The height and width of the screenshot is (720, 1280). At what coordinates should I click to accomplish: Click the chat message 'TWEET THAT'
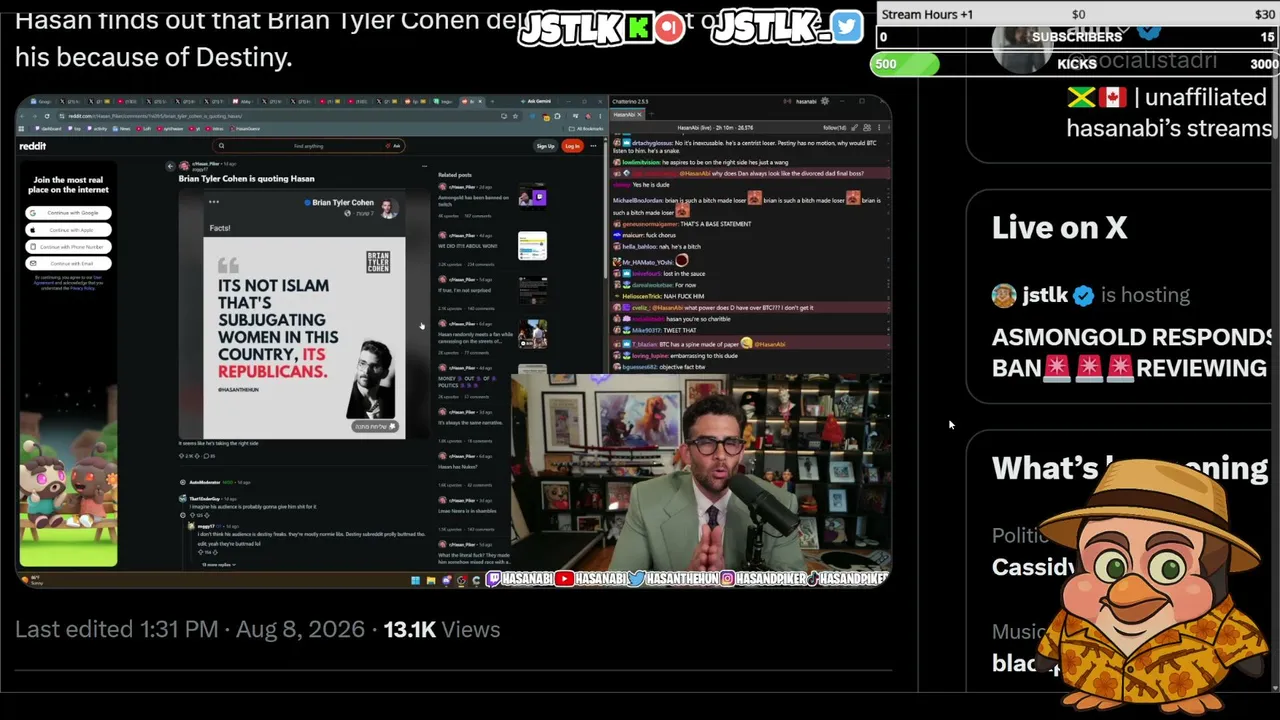679,330
